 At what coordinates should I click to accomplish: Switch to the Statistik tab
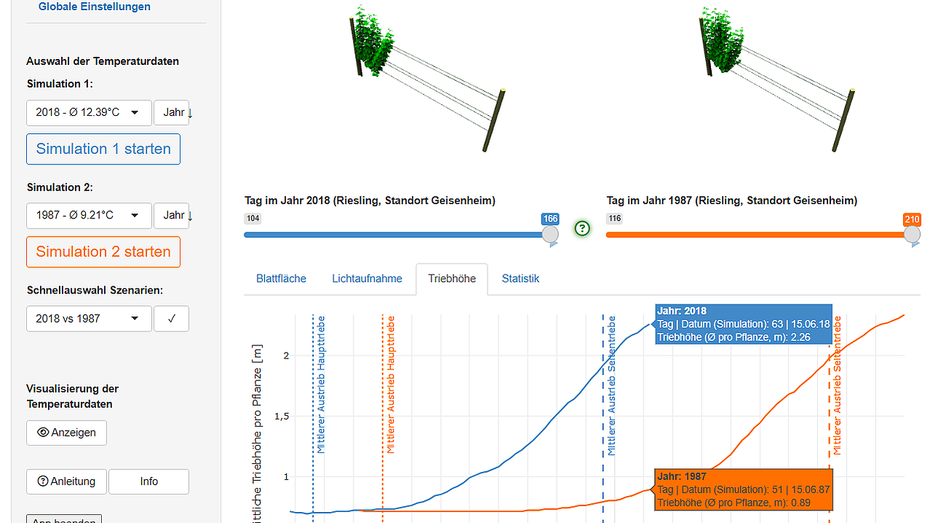tap(520, 279)
